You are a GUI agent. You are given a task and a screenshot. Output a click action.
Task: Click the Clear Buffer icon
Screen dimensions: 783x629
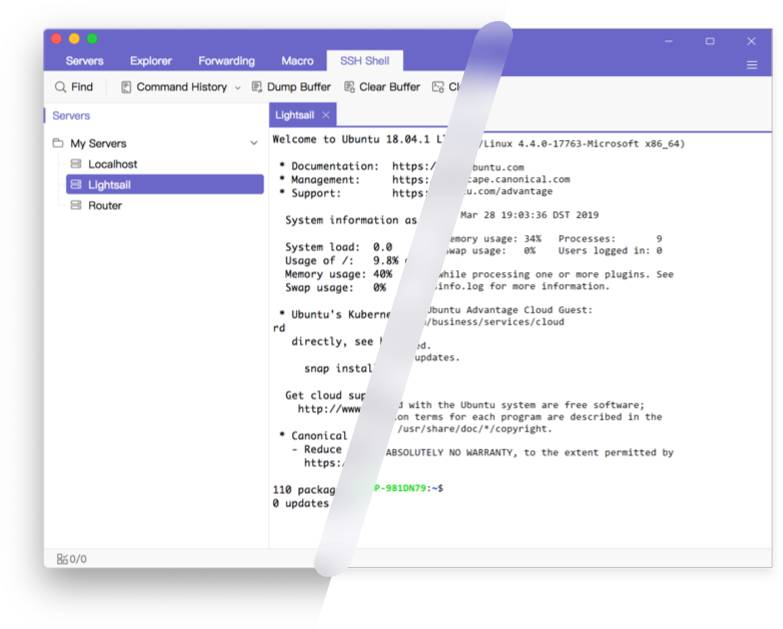point(349,87)
